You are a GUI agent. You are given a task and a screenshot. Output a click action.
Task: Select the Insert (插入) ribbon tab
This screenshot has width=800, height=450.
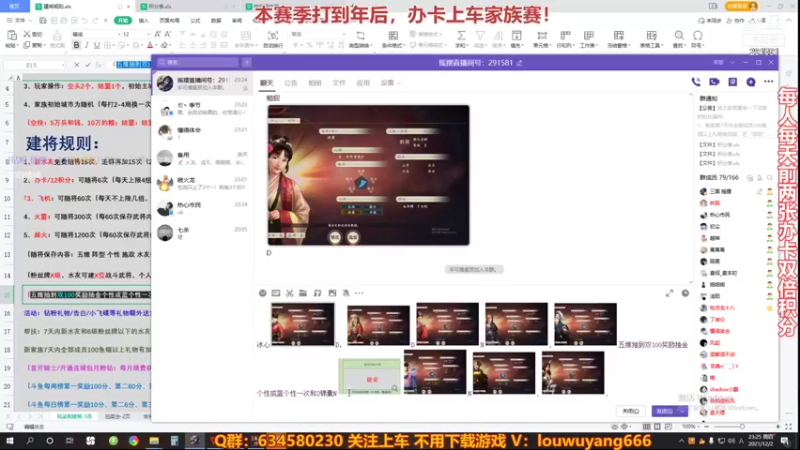click(144, 20)
